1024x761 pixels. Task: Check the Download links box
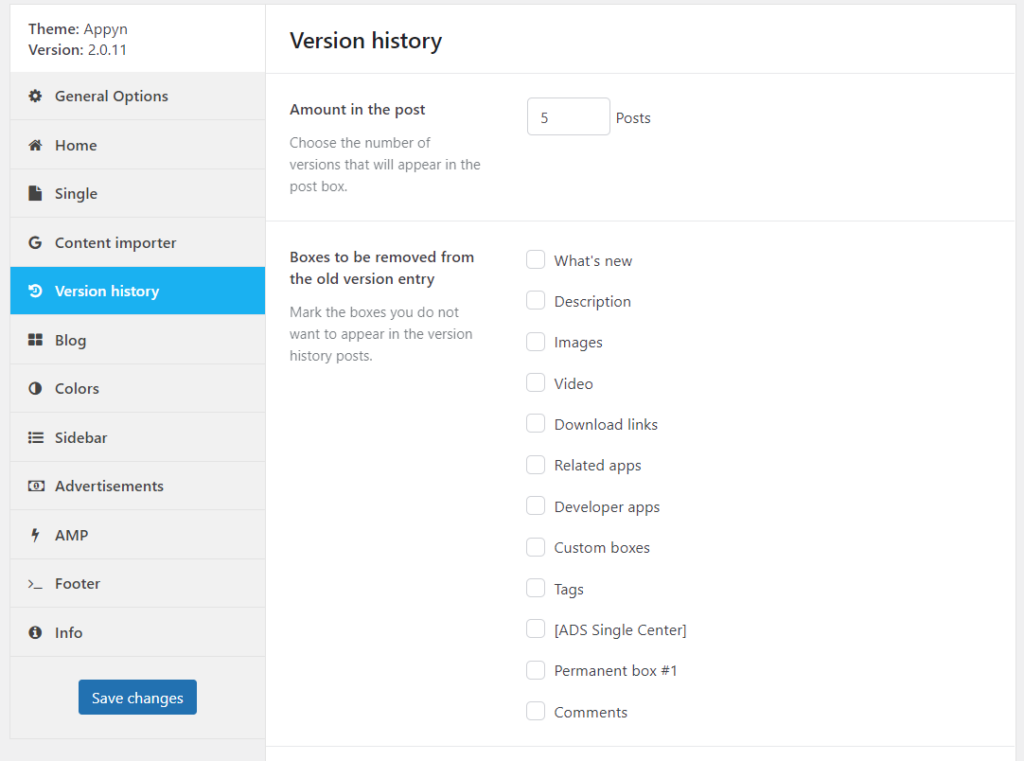click(x=536, y=423)
